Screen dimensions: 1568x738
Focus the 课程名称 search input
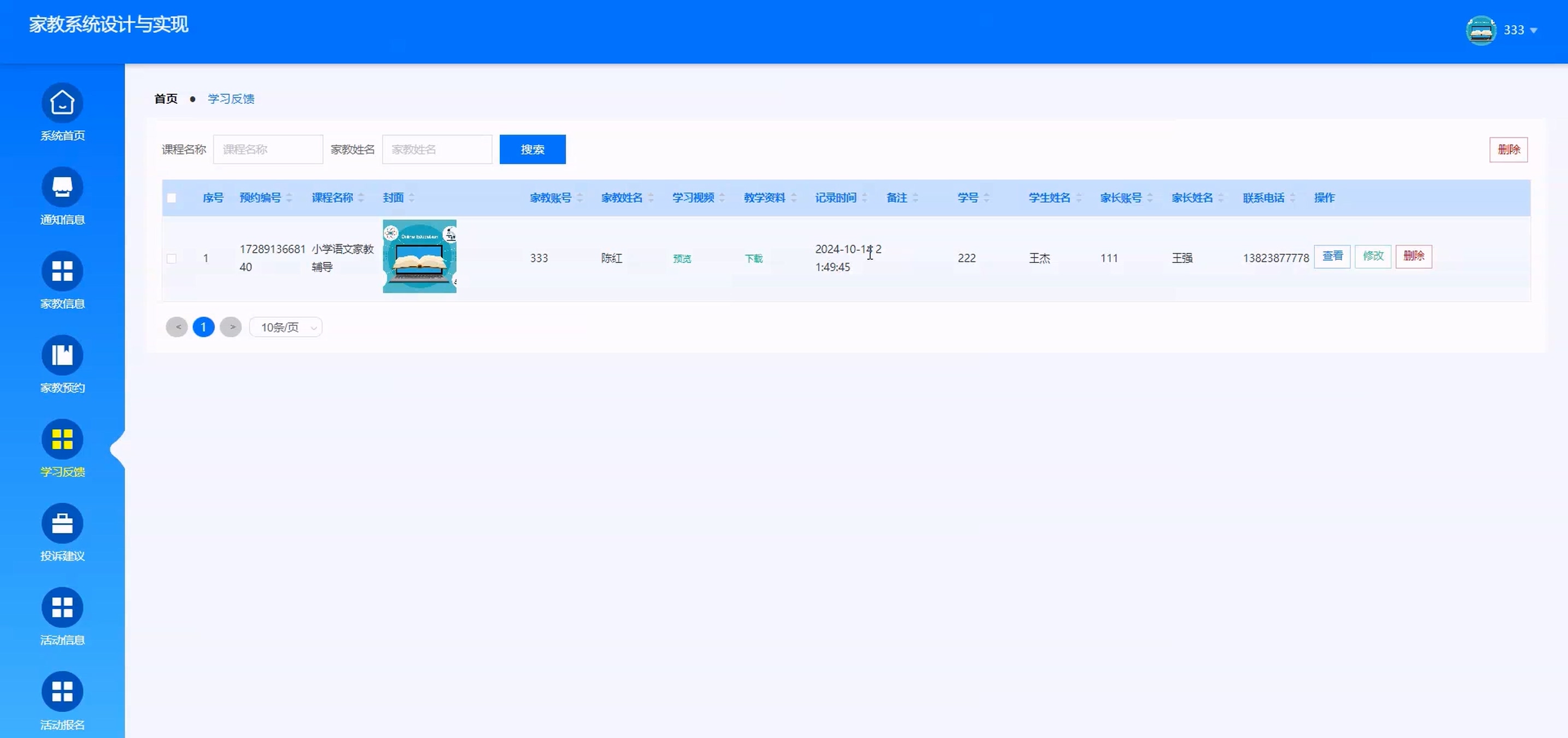coord(268,149)
